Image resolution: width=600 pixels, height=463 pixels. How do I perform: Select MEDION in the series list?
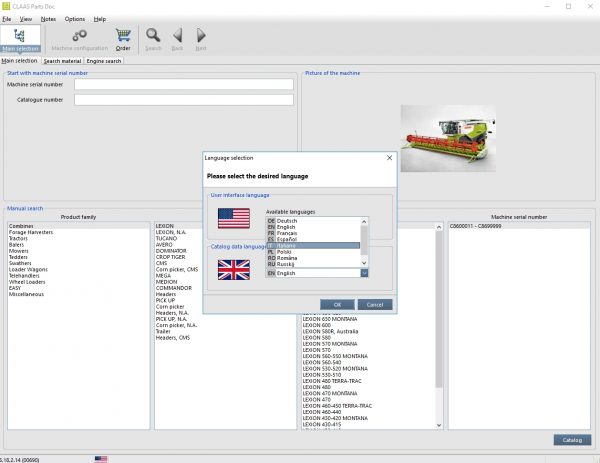tap(166, 282)
